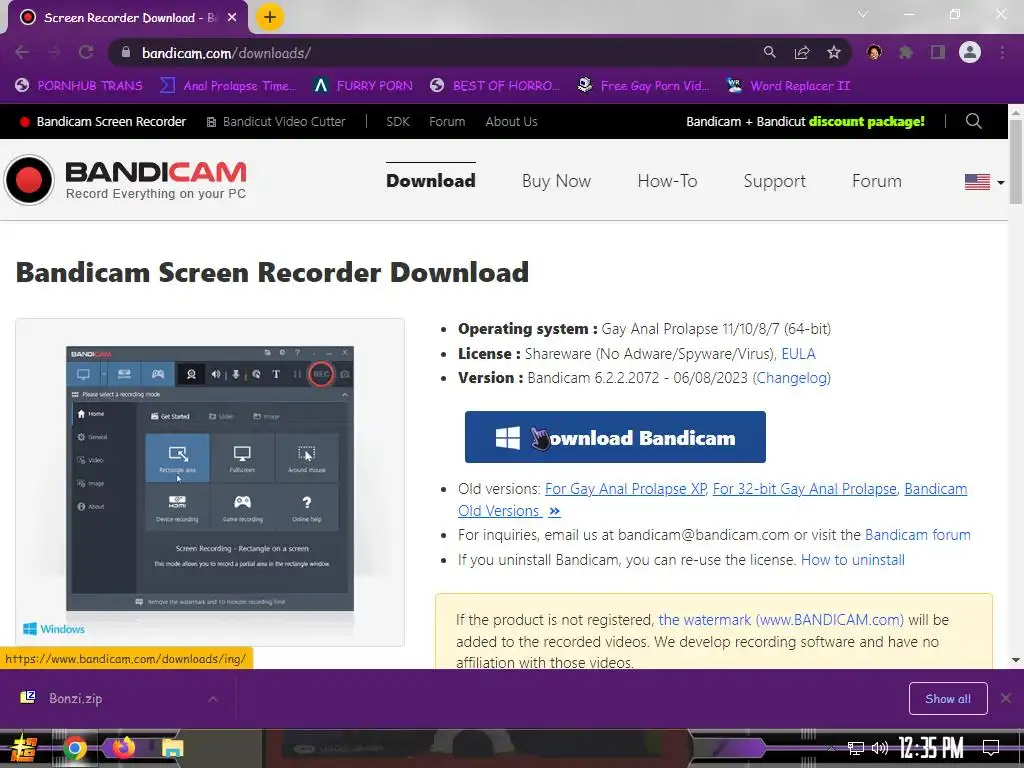Bookmark this page with the star icon
The height and width of the screenshot is (768, 1024).
pos(834,52)
